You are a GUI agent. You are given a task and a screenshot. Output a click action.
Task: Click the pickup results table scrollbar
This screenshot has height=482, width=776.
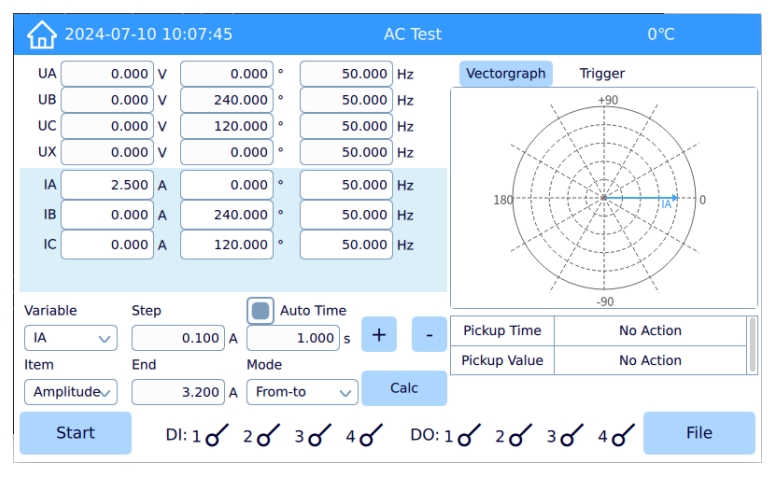[752, 345]
